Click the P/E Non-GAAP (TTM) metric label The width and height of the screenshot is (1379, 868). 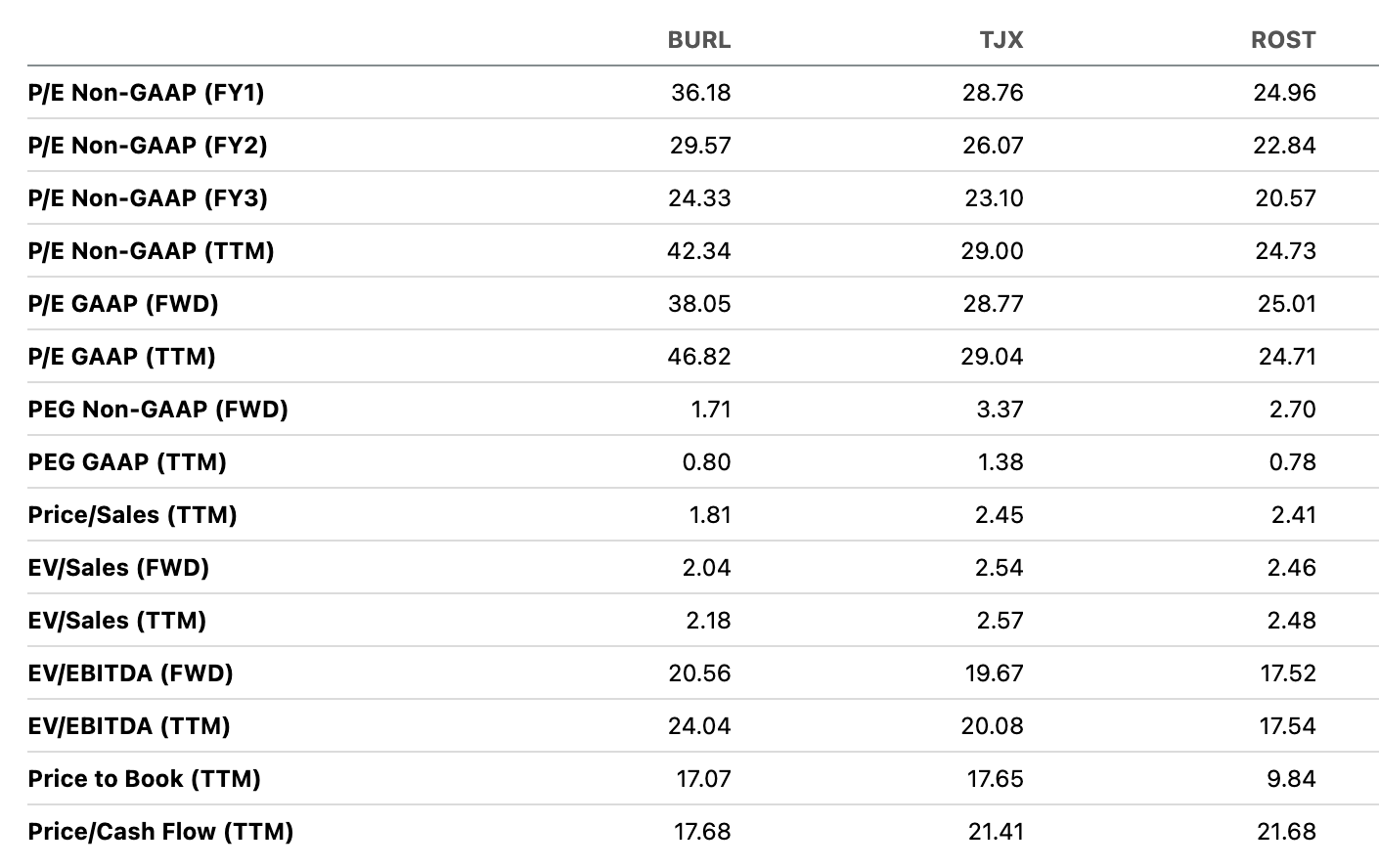click(x=151, y=251)
